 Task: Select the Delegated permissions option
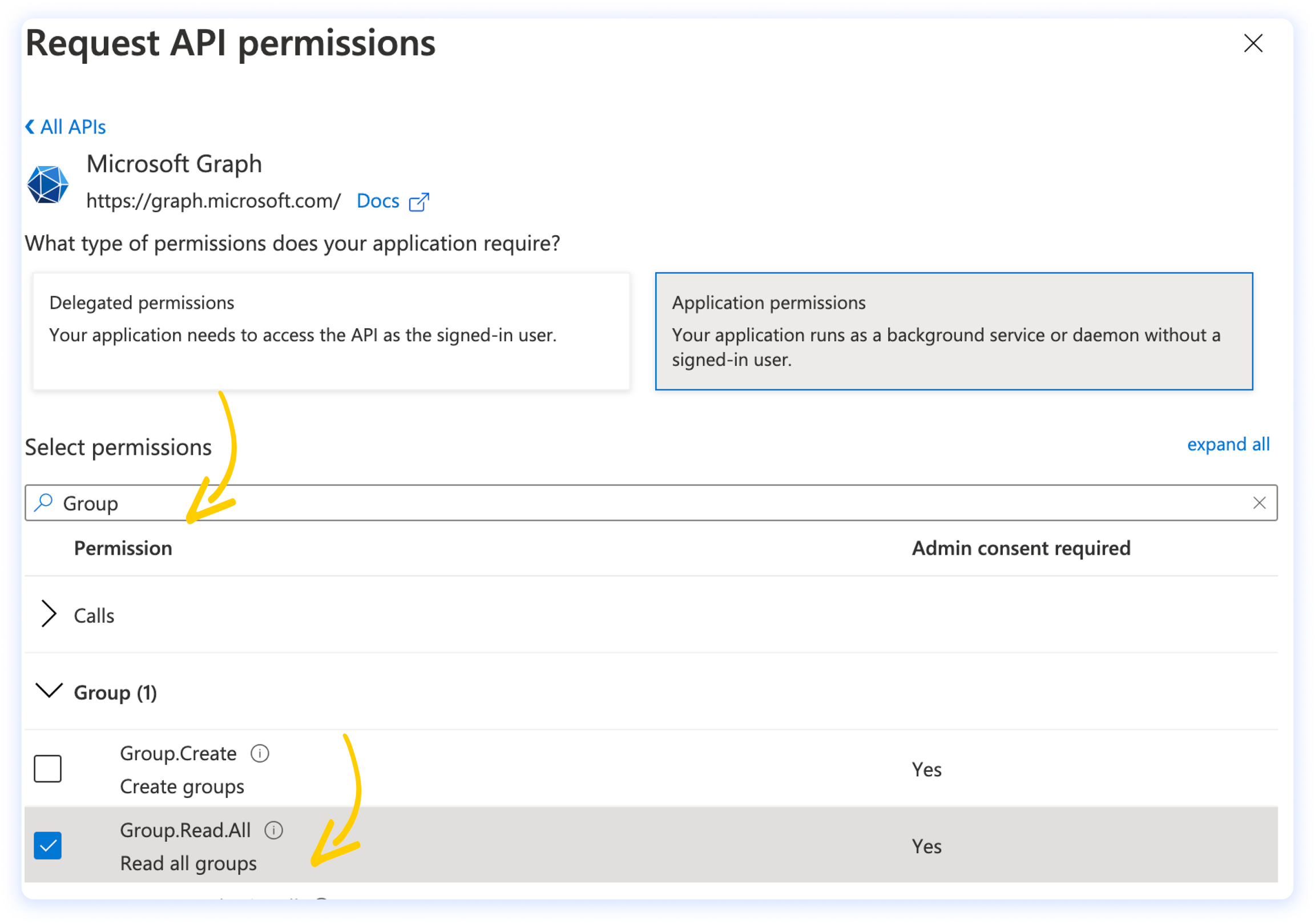331,331
